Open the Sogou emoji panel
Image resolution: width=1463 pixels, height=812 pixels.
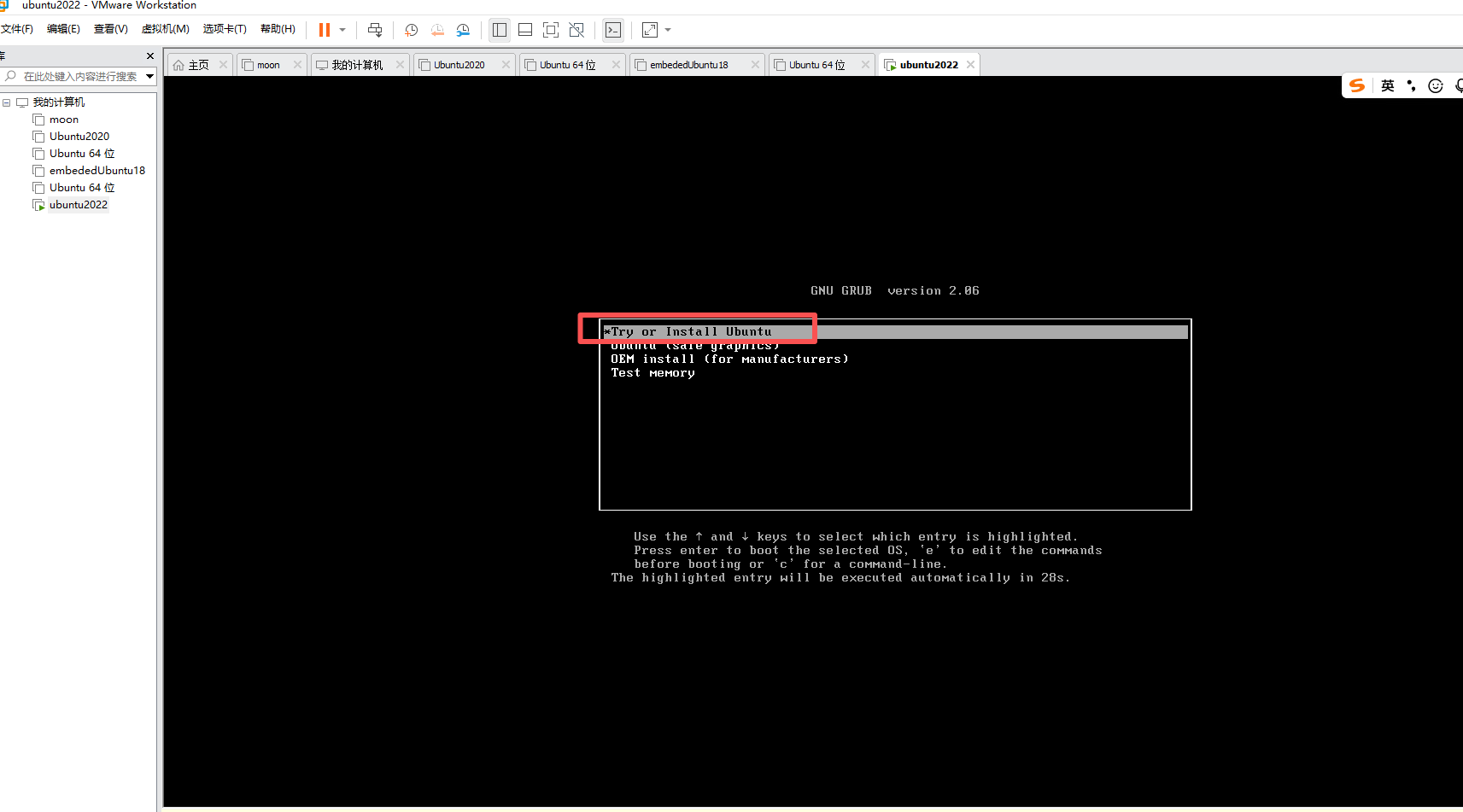click(1436, 85)
